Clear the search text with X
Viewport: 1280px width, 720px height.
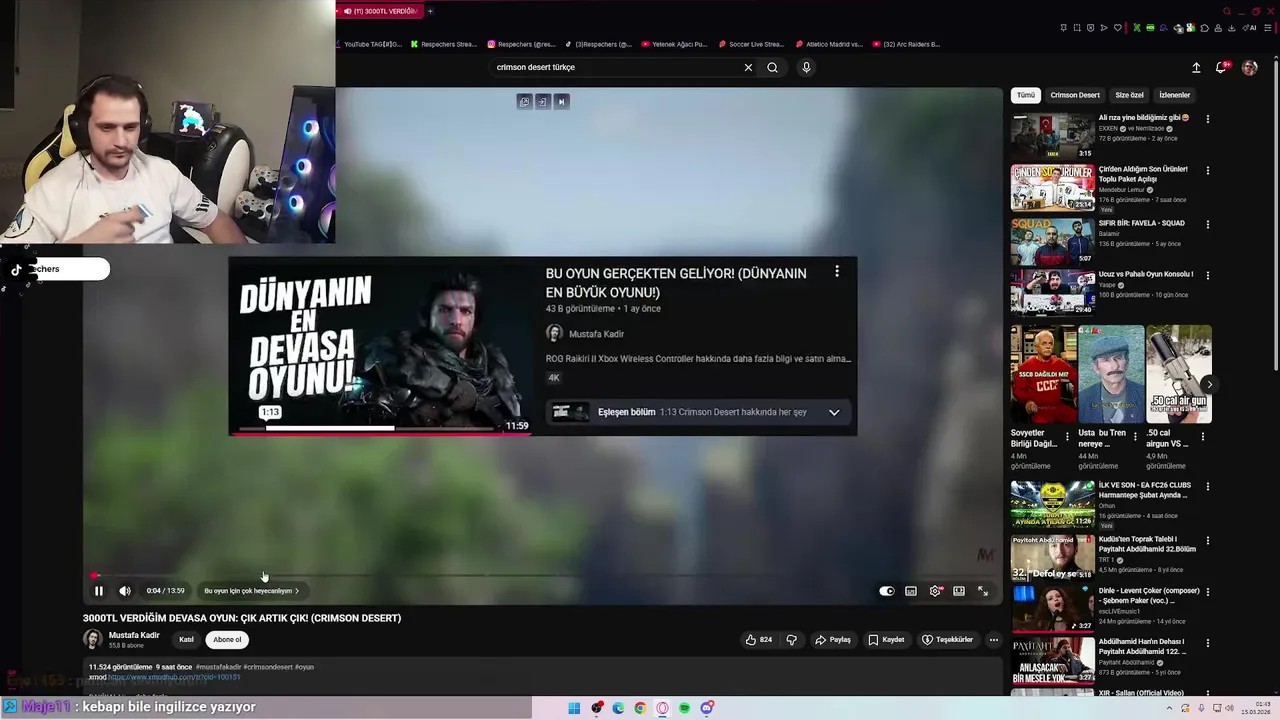[x=748, y=67]
